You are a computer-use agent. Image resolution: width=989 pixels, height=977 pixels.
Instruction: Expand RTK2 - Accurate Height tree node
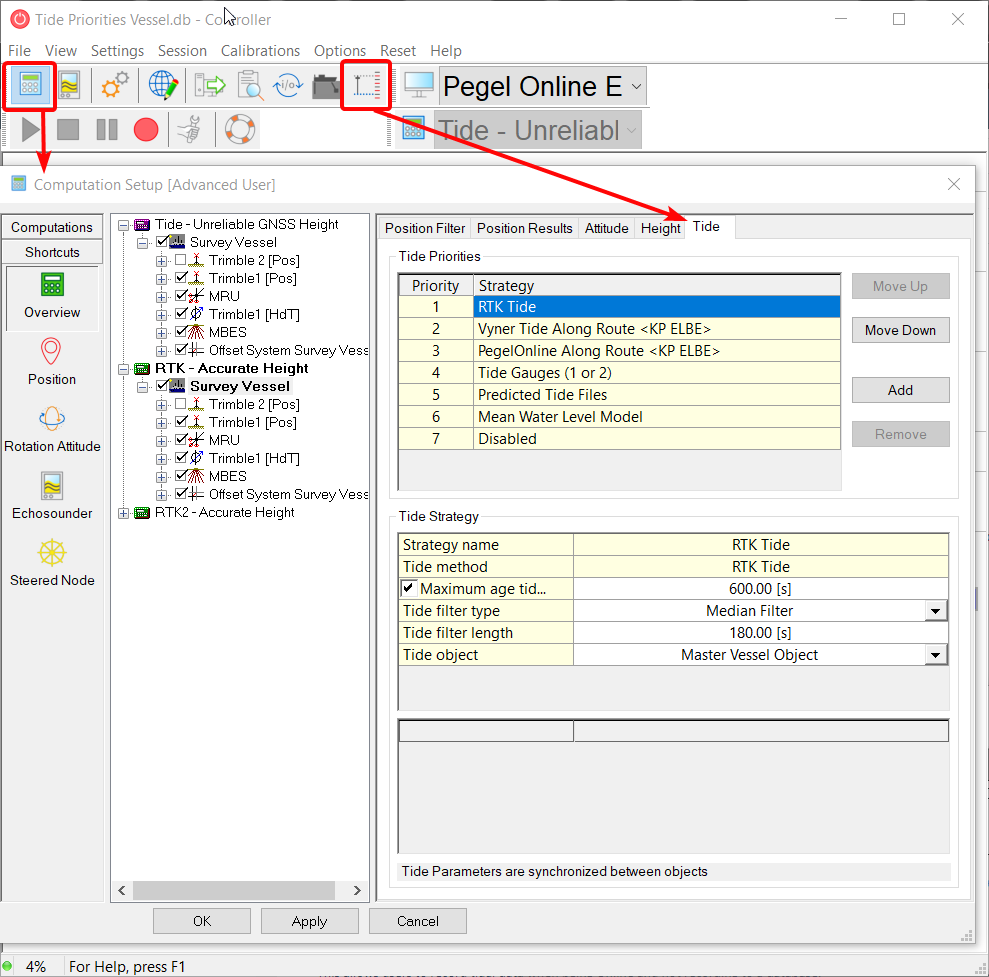pos(124,513)
